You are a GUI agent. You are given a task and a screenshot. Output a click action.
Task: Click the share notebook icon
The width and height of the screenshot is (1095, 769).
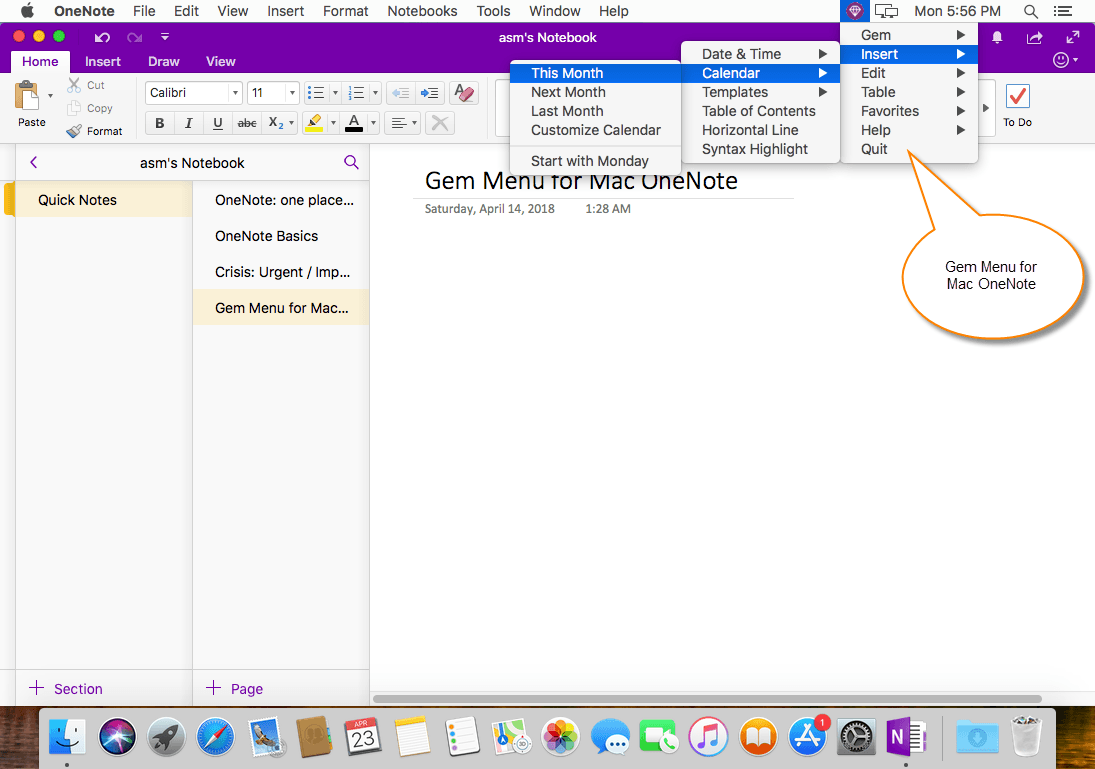(1035, 38)
